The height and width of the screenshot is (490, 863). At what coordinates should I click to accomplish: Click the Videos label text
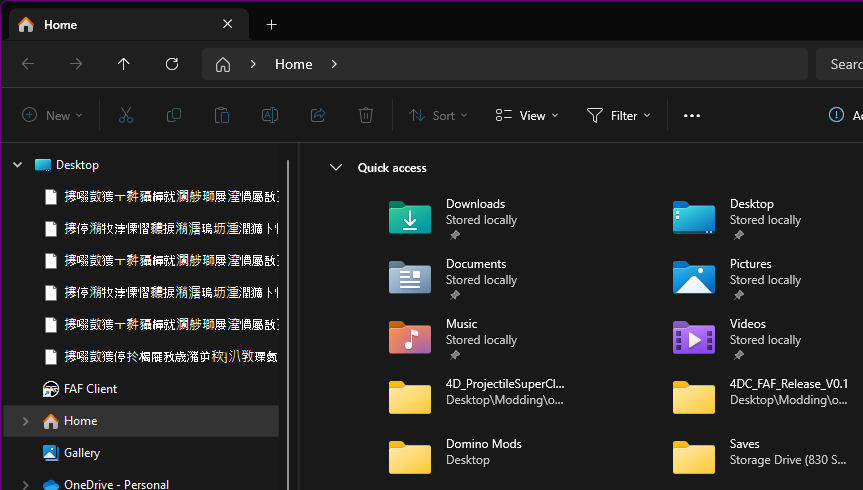(x=748, y=324)
